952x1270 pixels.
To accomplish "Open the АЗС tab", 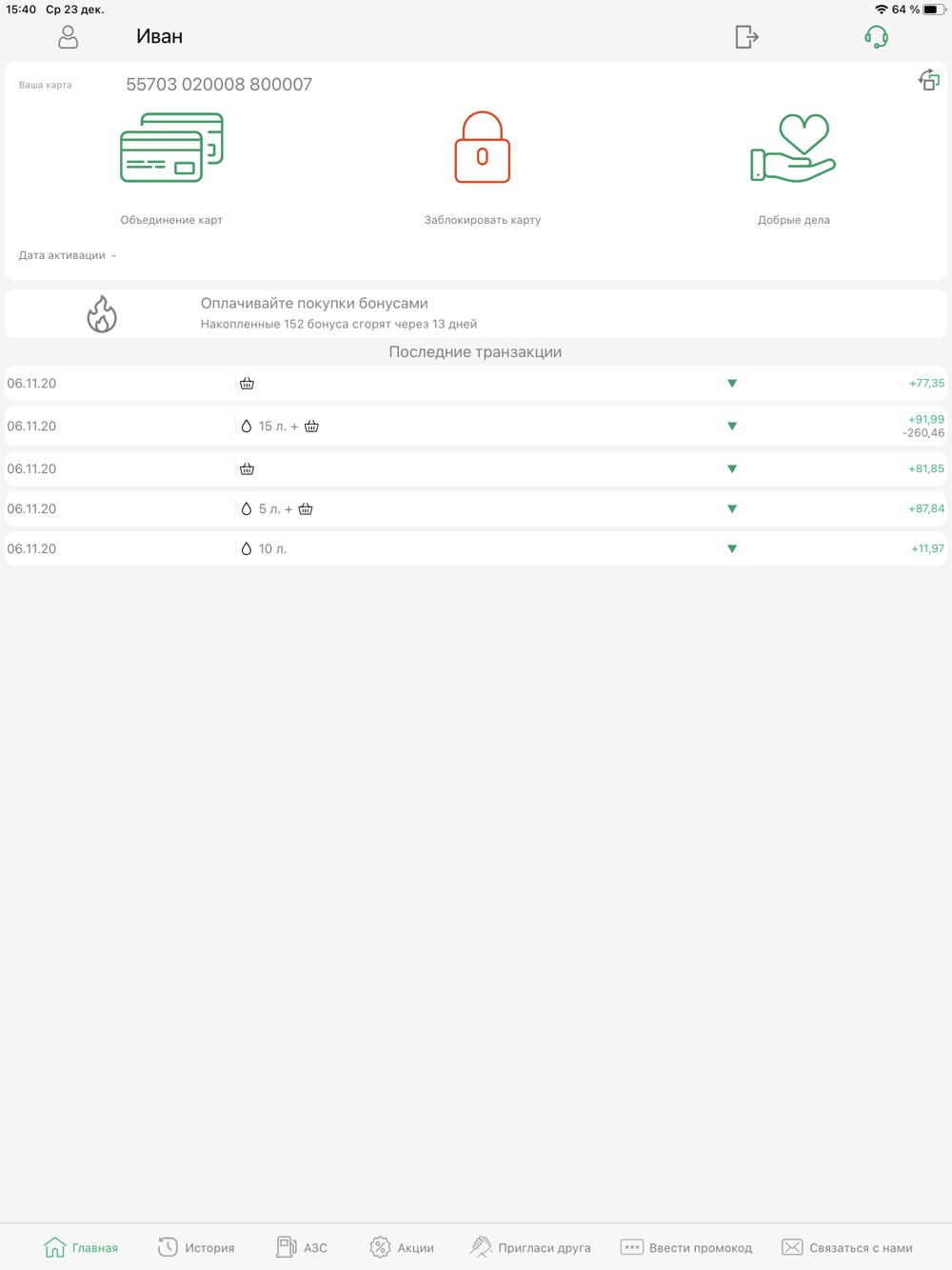I will [x=302, y=1247].
